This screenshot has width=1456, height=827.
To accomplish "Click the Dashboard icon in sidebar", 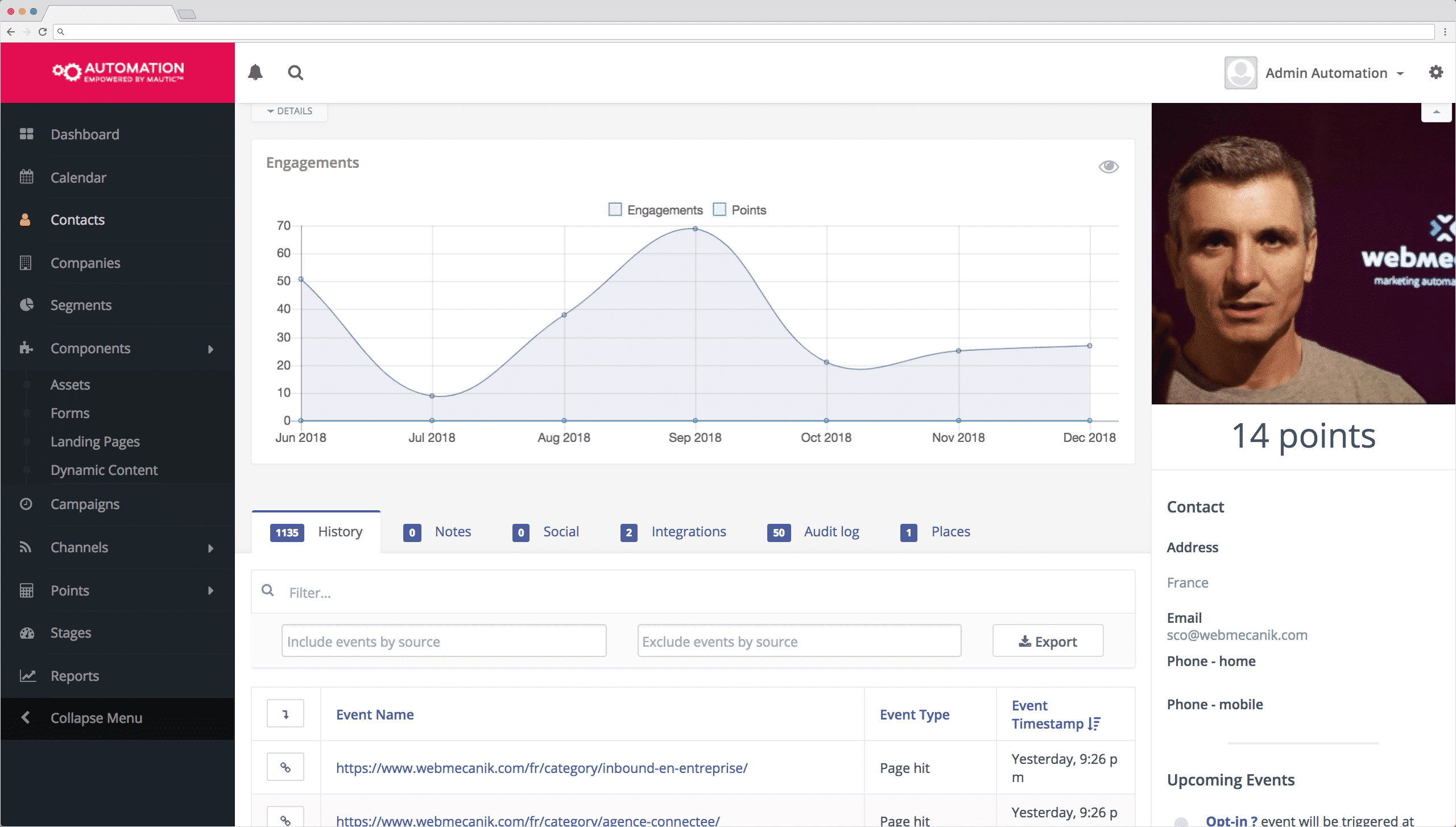I will point(27,134).
